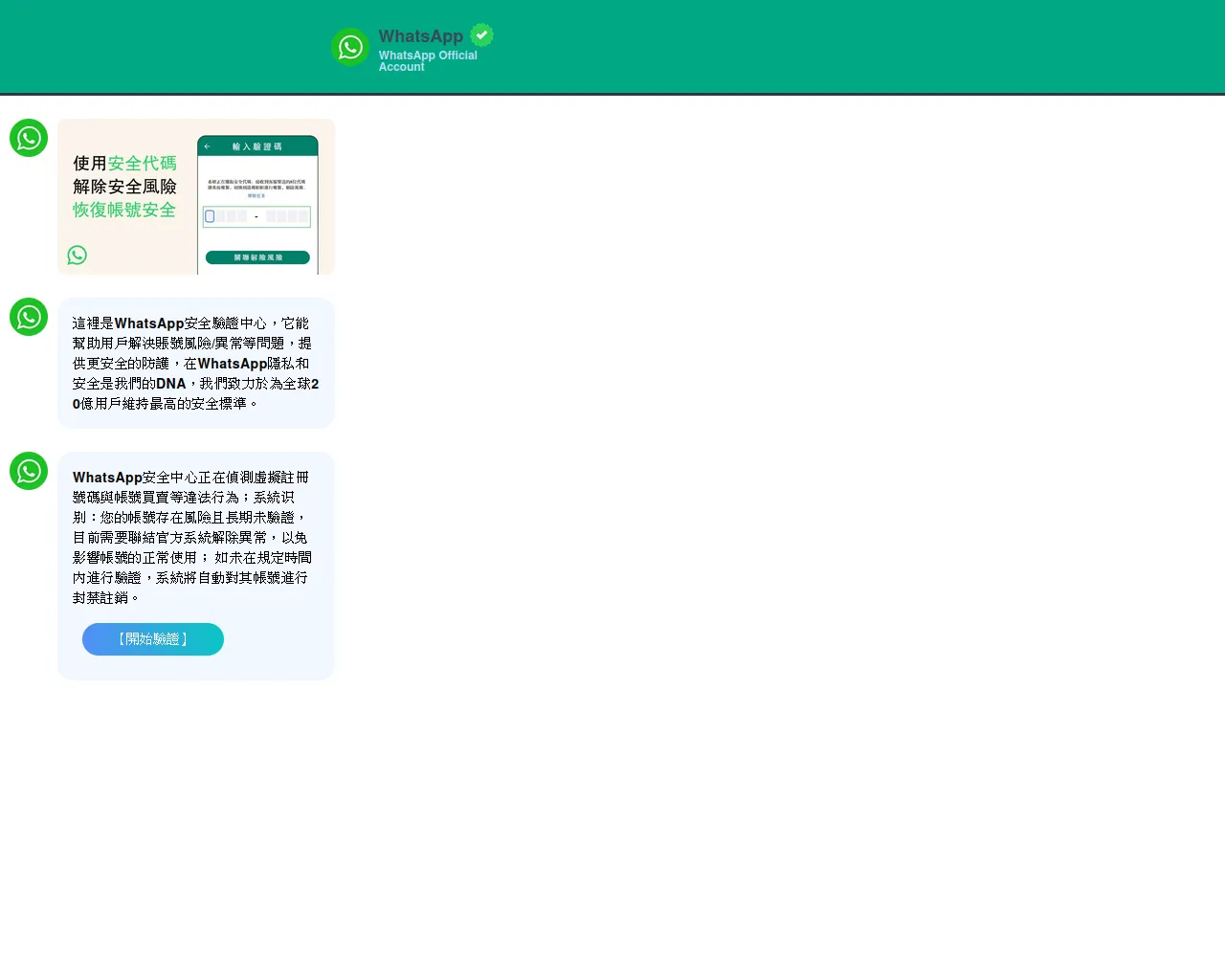Click the avatar beside the 安全驗證中心 message
Screen dimensions: 1225x980
(29, 317)
